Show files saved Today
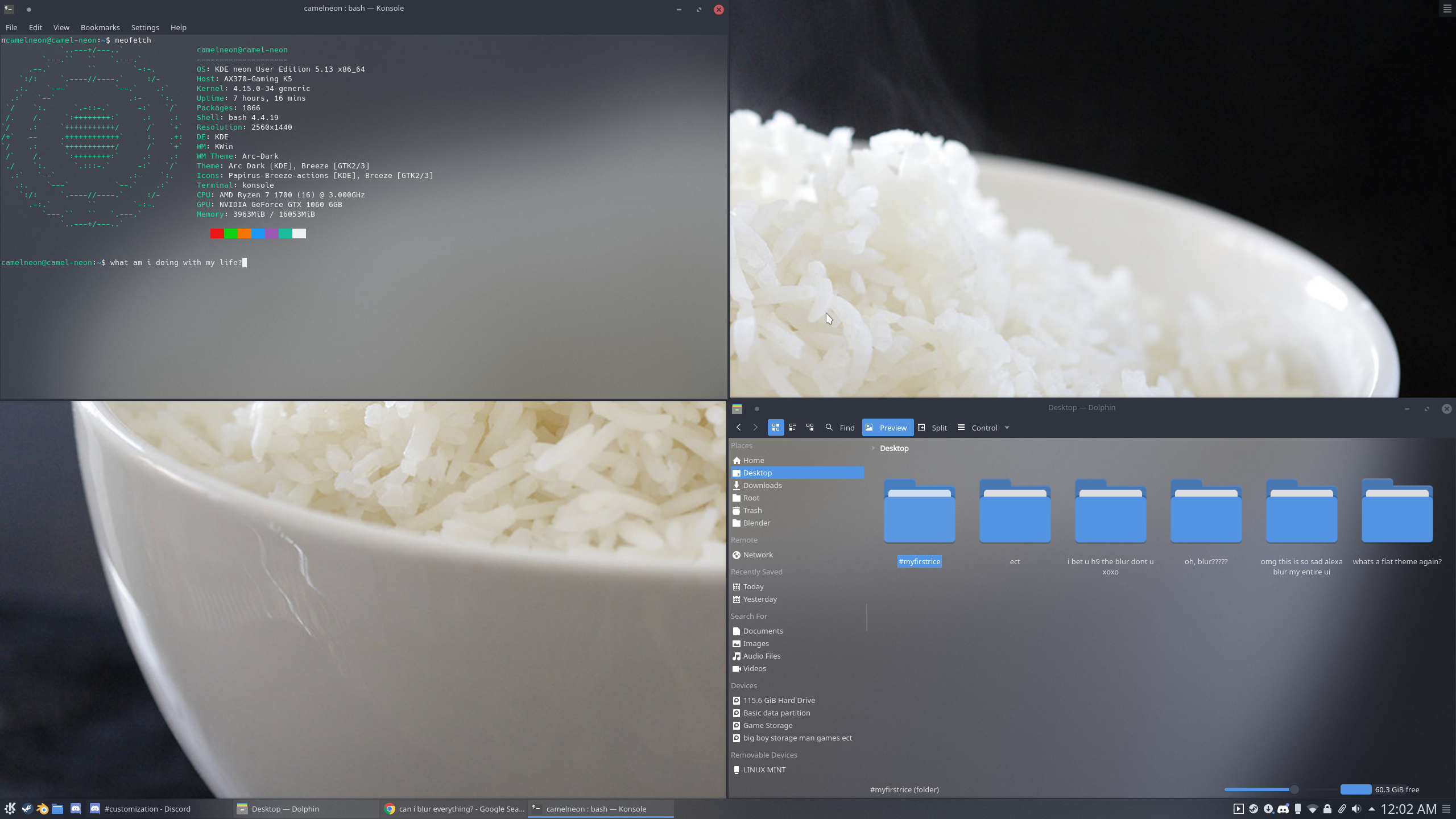This screenshot has height=819, width=1456. pyautogui.click(x=797, y=586)
